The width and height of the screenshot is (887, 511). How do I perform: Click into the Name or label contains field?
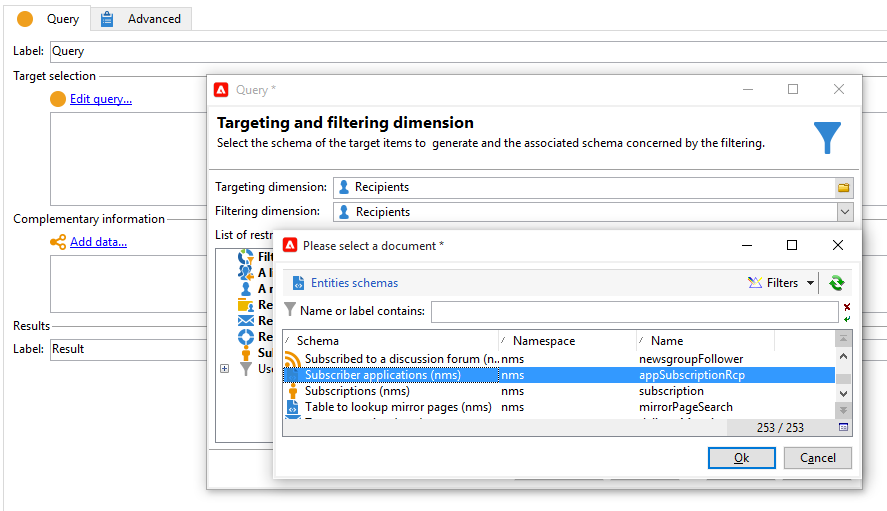[x=634, y=312]
